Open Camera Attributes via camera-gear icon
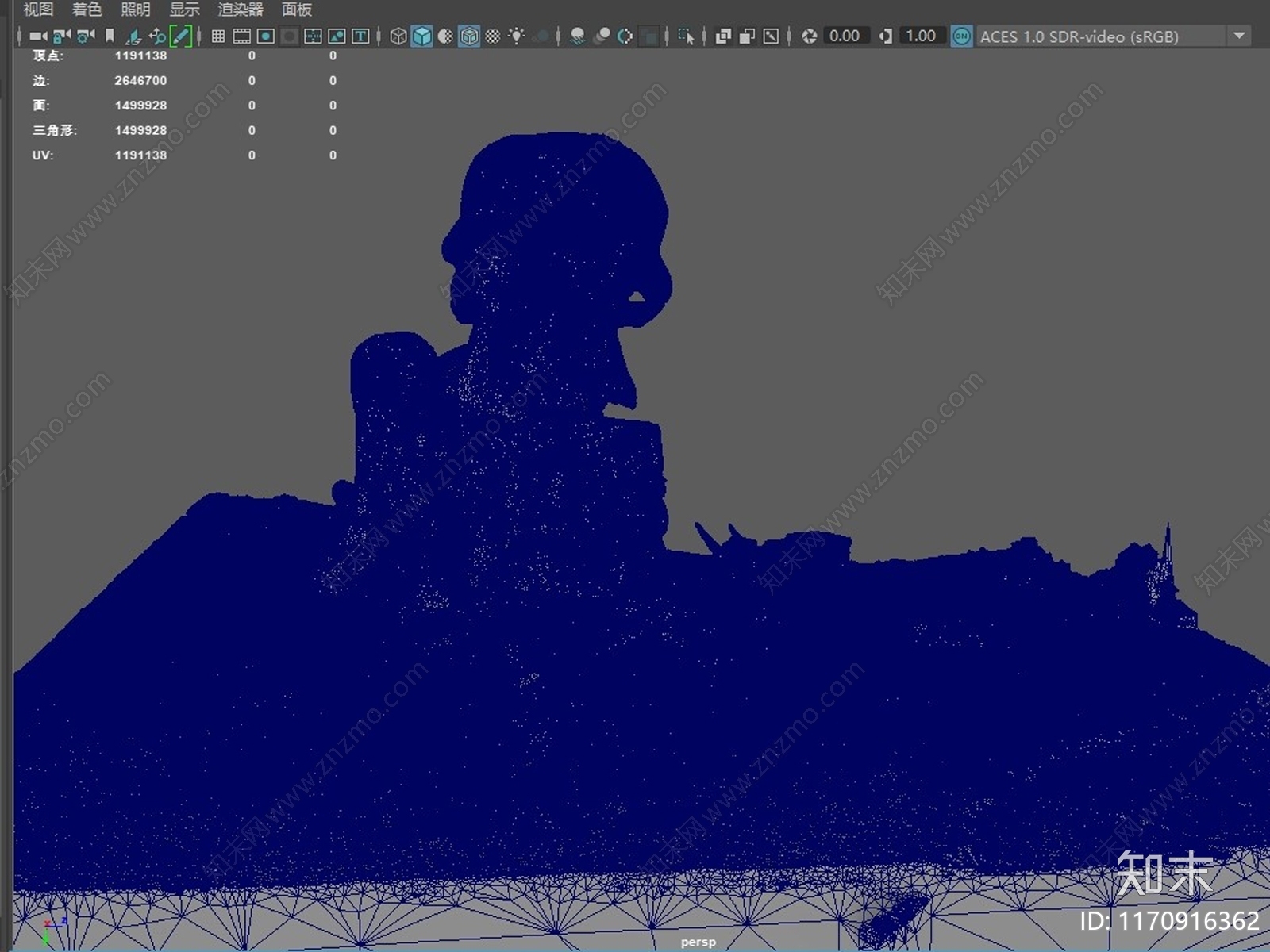Viewport: 1270px width, 952px height. pos(86,36)
